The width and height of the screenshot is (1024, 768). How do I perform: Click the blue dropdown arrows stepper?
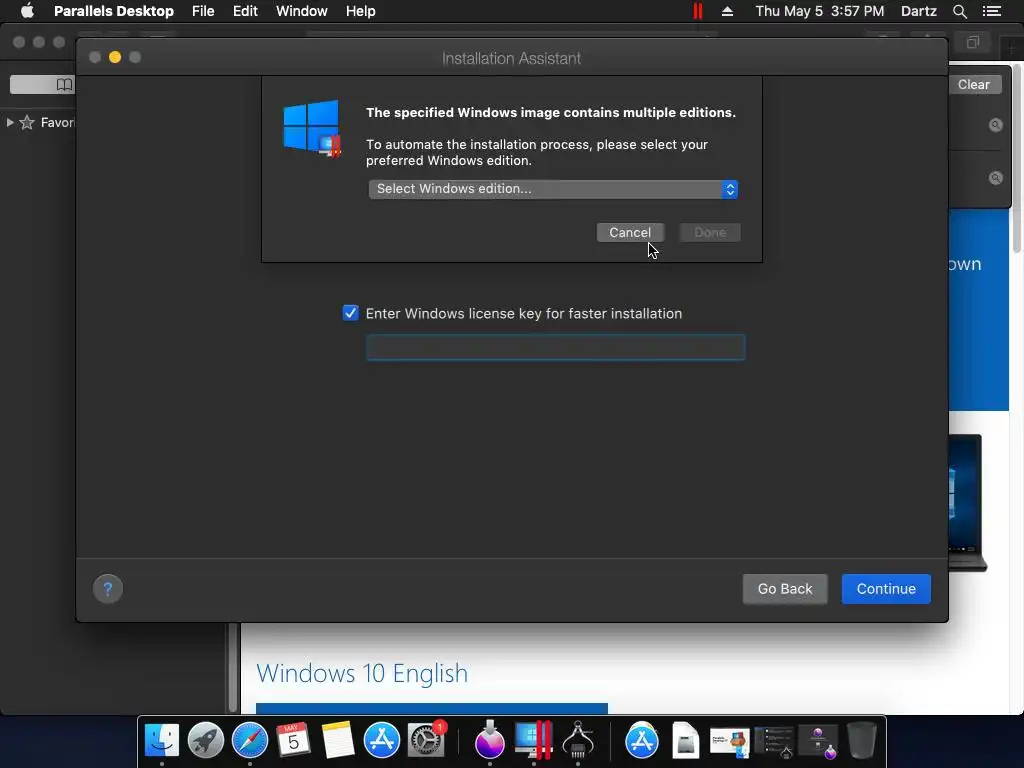click(x=730, y=189)
